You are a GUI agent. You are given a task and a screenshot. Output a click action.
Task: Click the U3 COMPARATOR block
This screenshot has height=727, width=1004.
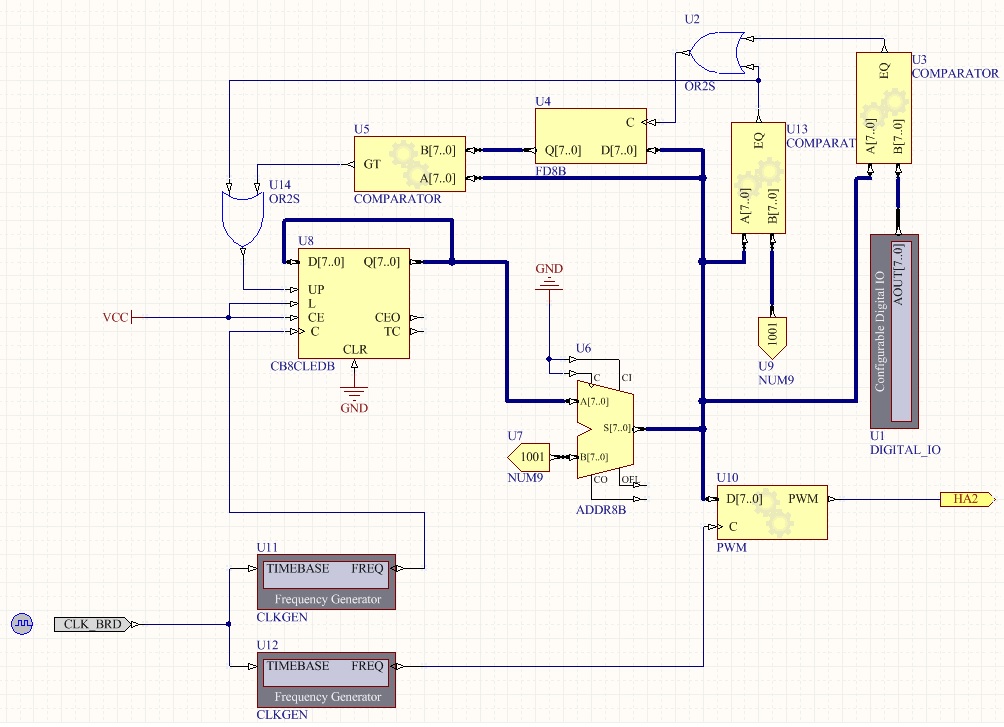pos(883,108)
